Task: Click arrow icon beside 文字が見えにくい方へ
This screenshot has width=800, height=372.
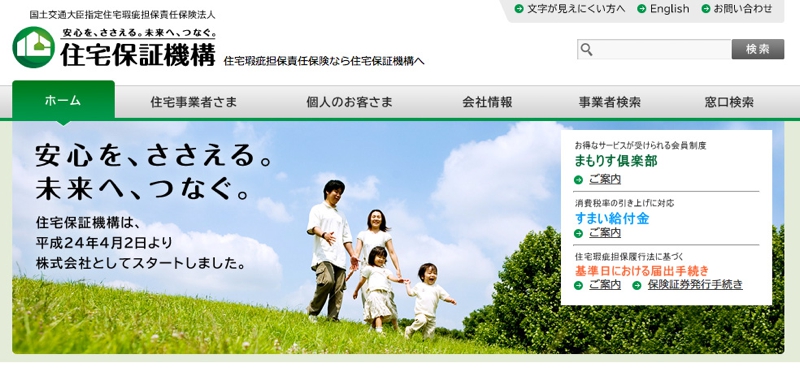Action: click(x=519, y=9)
